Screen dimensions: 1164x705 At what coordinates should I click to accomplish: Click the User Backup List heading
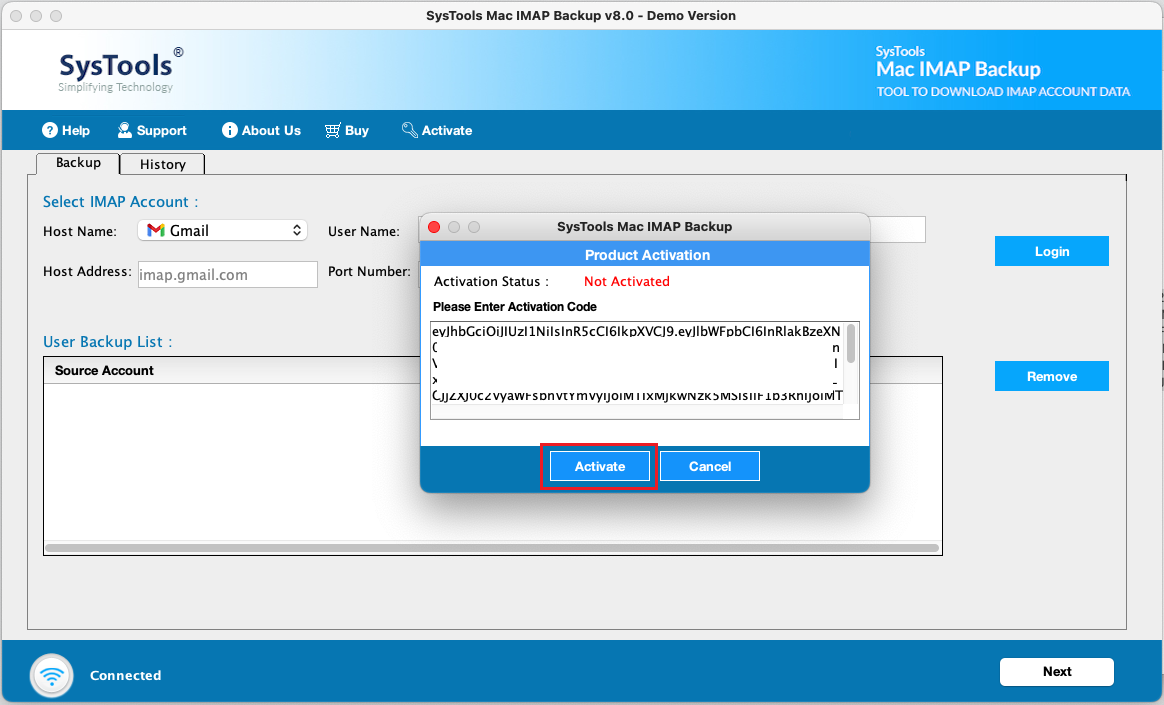pyautogui.click(x=108, y=342)
